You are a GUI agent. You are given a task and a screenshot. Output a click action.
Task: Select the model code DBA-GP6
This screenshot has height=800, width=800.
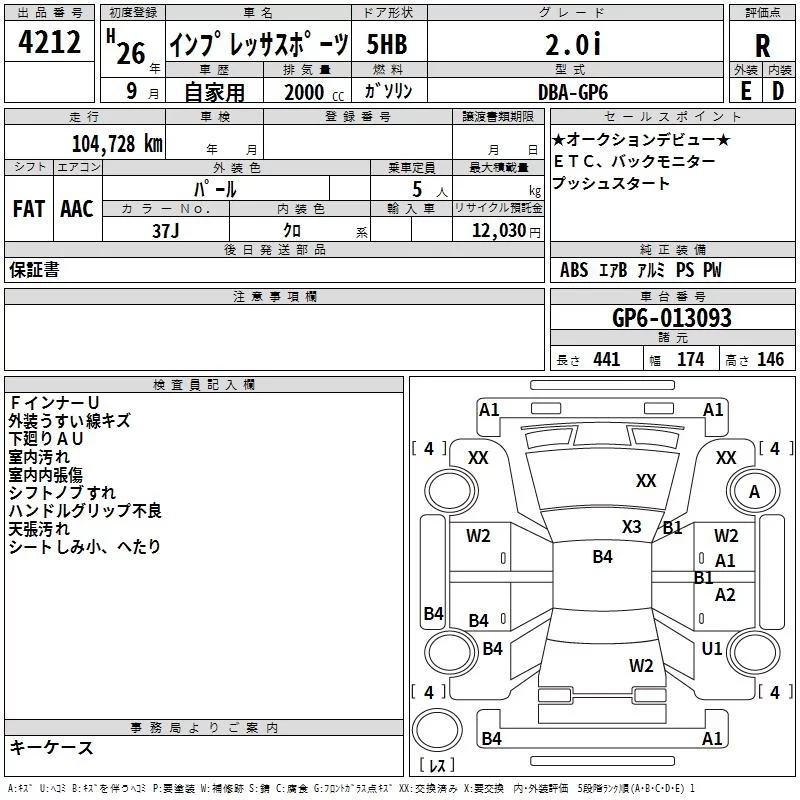coord(573,92)
